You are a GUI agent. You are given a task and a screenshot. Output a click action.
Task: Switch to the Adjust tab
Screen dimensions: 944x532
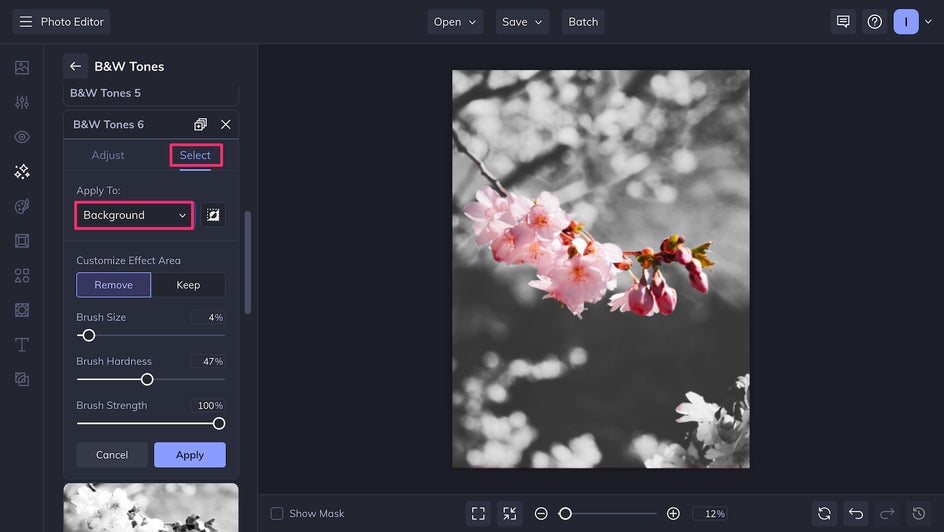(108, 155)
